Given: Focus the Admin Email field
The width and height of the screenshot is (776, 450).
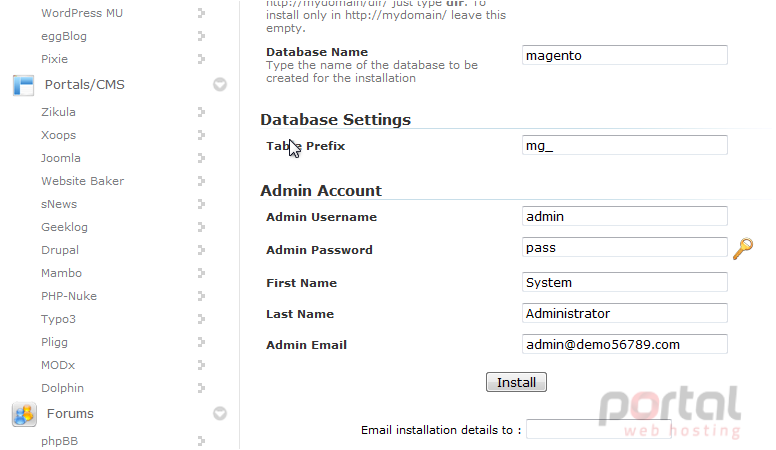Looking at the screenshot, I should click(625, 344).
